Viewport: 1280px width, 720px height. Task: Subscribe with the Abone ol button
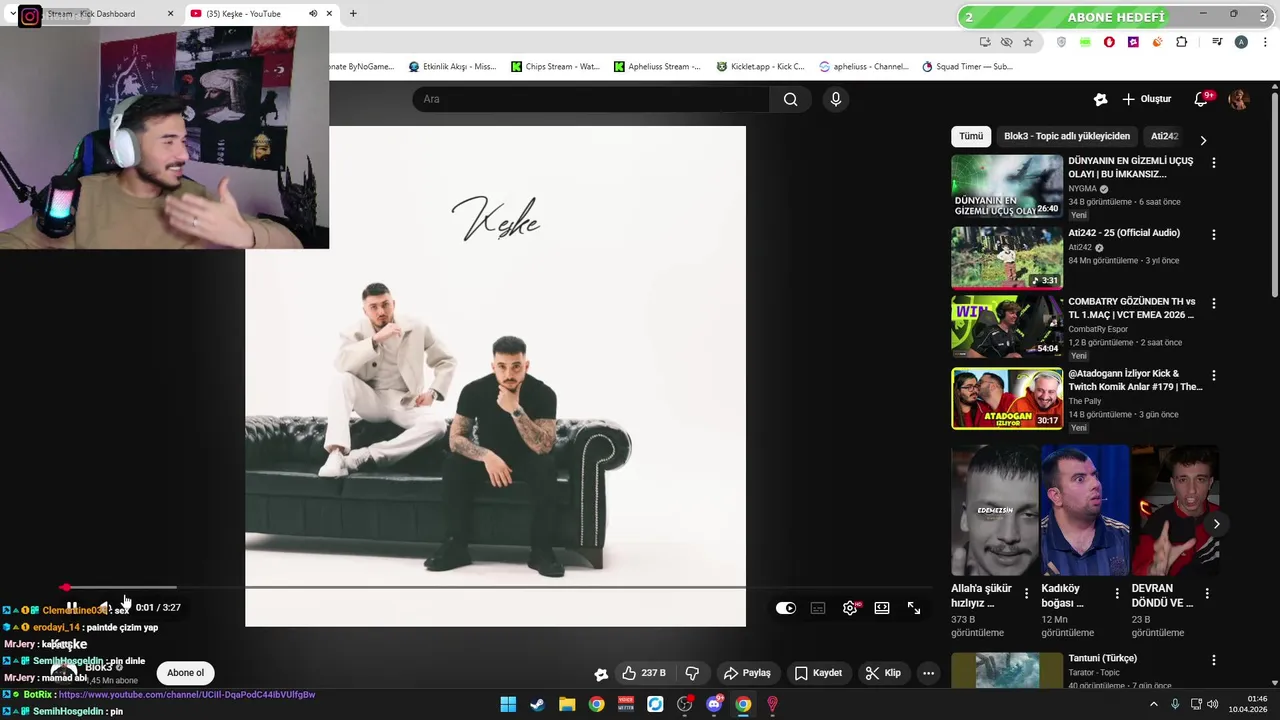(185, 673)
